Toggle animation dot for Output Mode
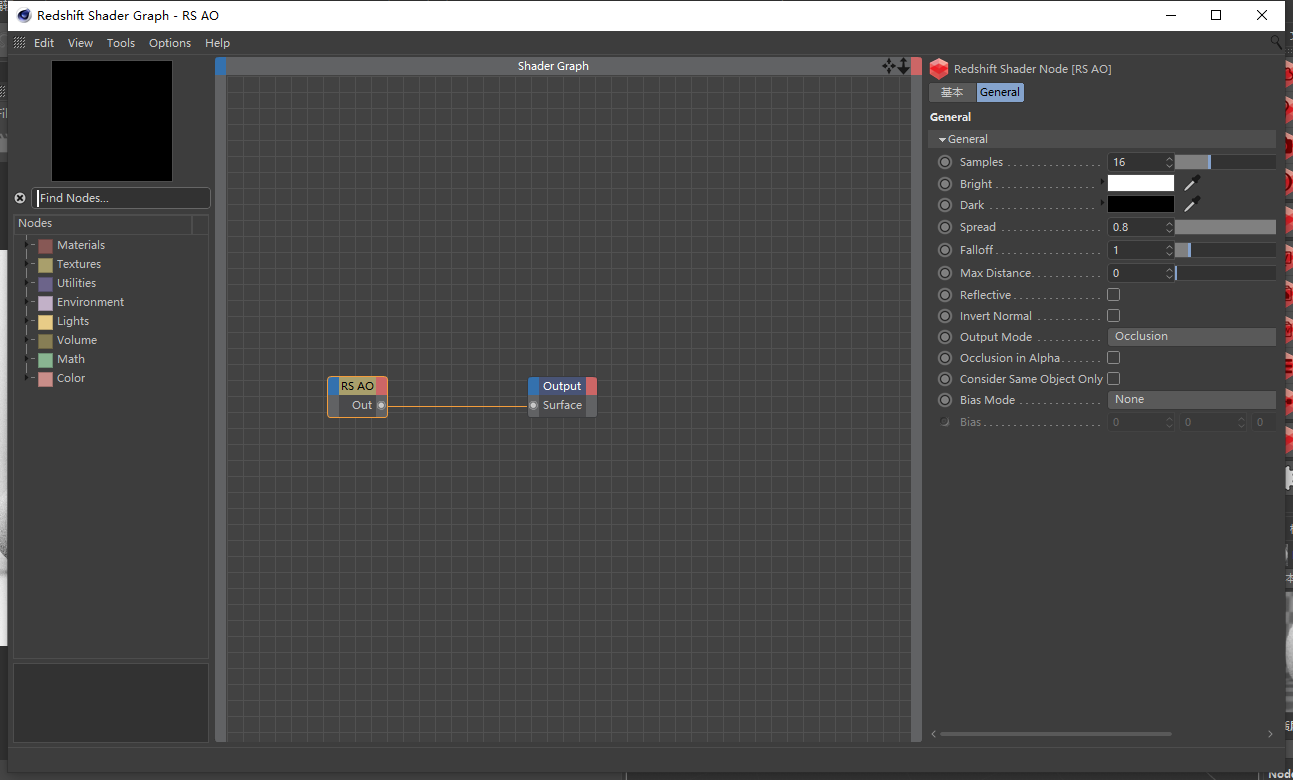This screenshot has height=780, width=1293. (945, 337)
